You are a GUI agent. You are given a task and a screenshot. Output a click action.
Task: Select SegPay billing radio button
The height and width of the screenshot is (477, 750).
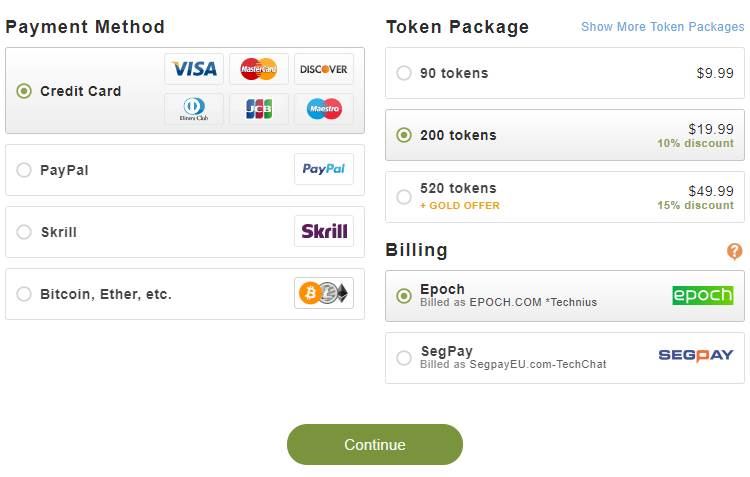pos(404,358)
